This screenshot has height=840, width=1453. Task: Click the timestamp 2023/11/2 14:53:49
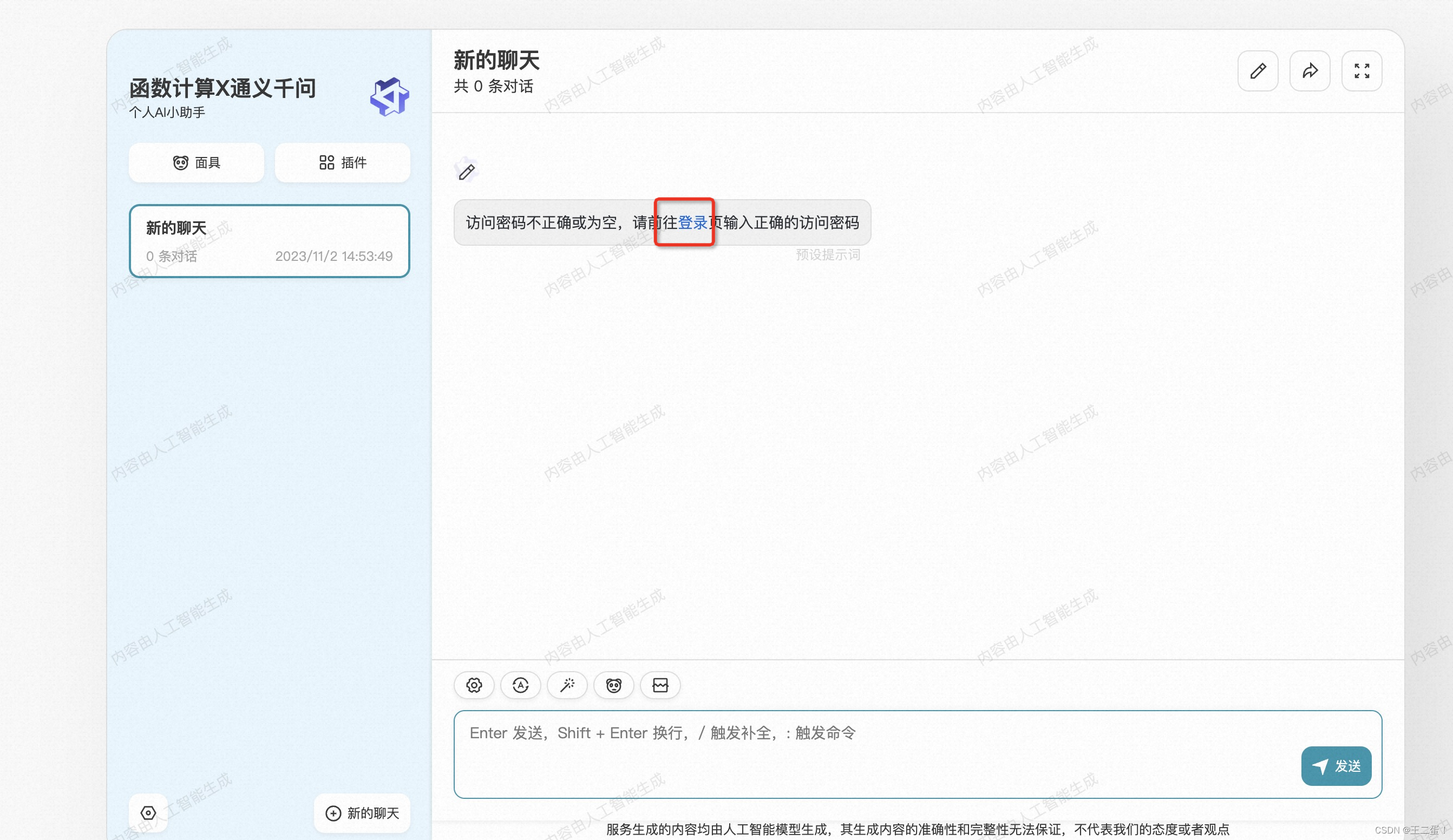(x=334, y=256)
